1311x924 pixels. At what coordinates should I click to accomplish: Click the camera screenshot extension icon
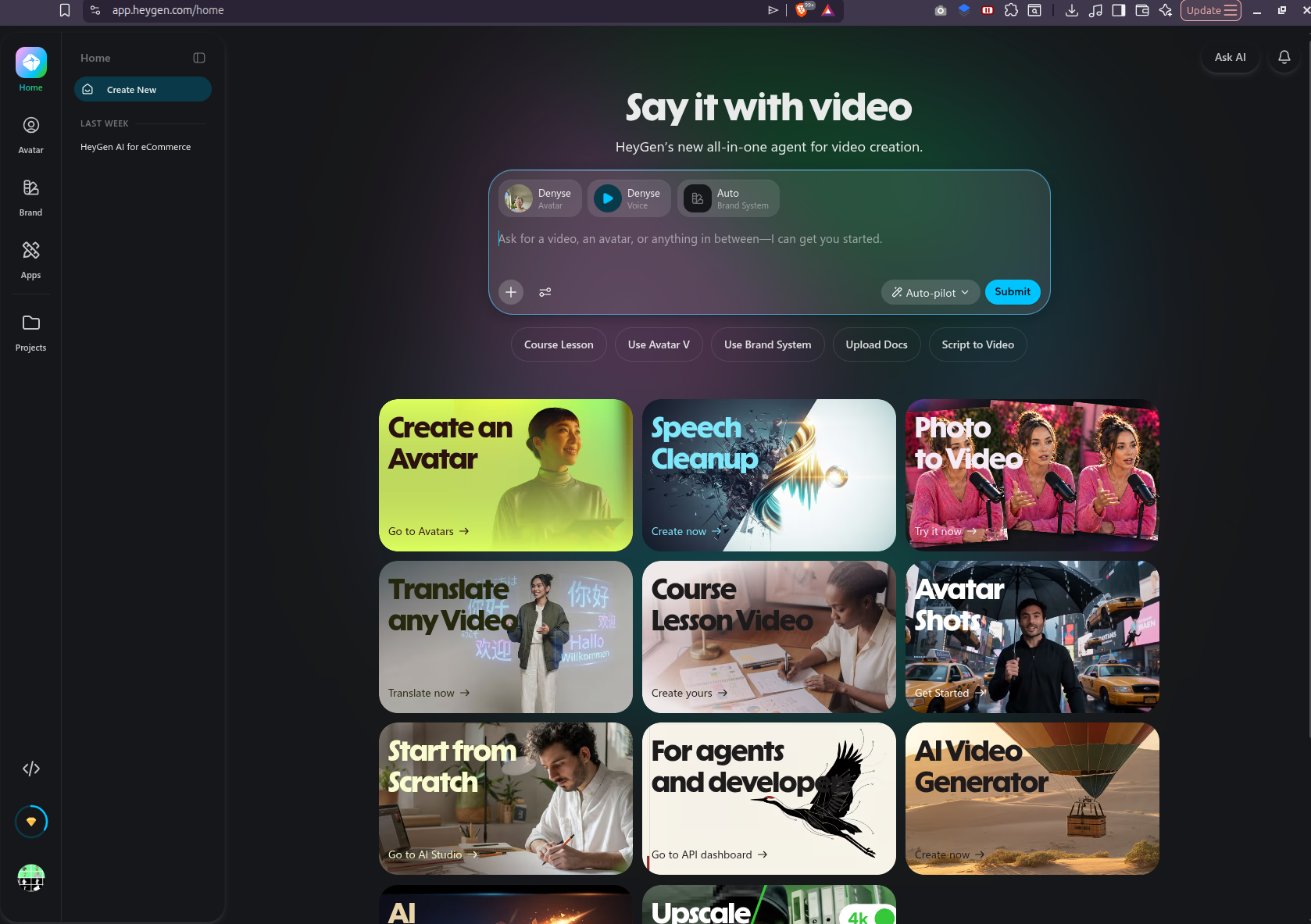[941, 10]
